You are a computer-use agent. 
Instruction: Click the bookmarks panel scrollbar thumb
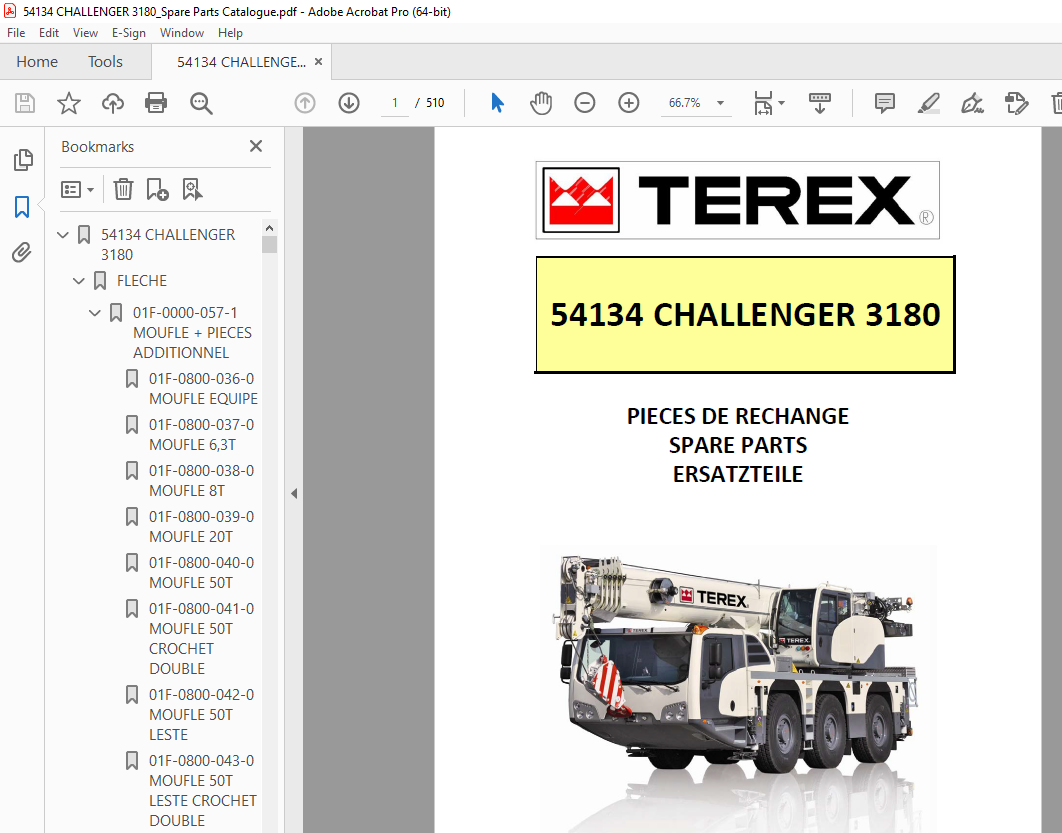(x=270, y=244)
